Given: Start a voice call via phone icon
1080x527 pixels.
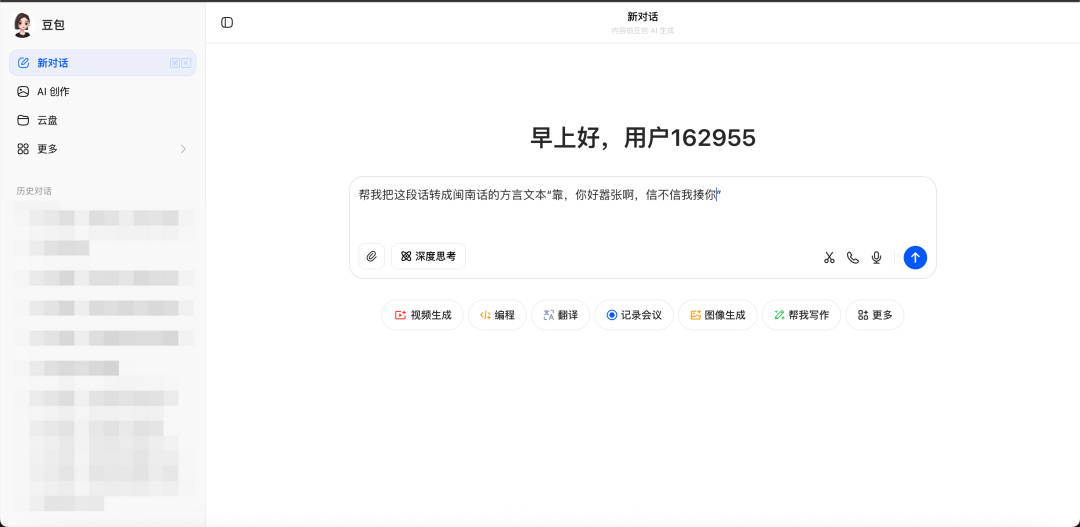Looking at the screenshot, I should (x=853, y=258).
